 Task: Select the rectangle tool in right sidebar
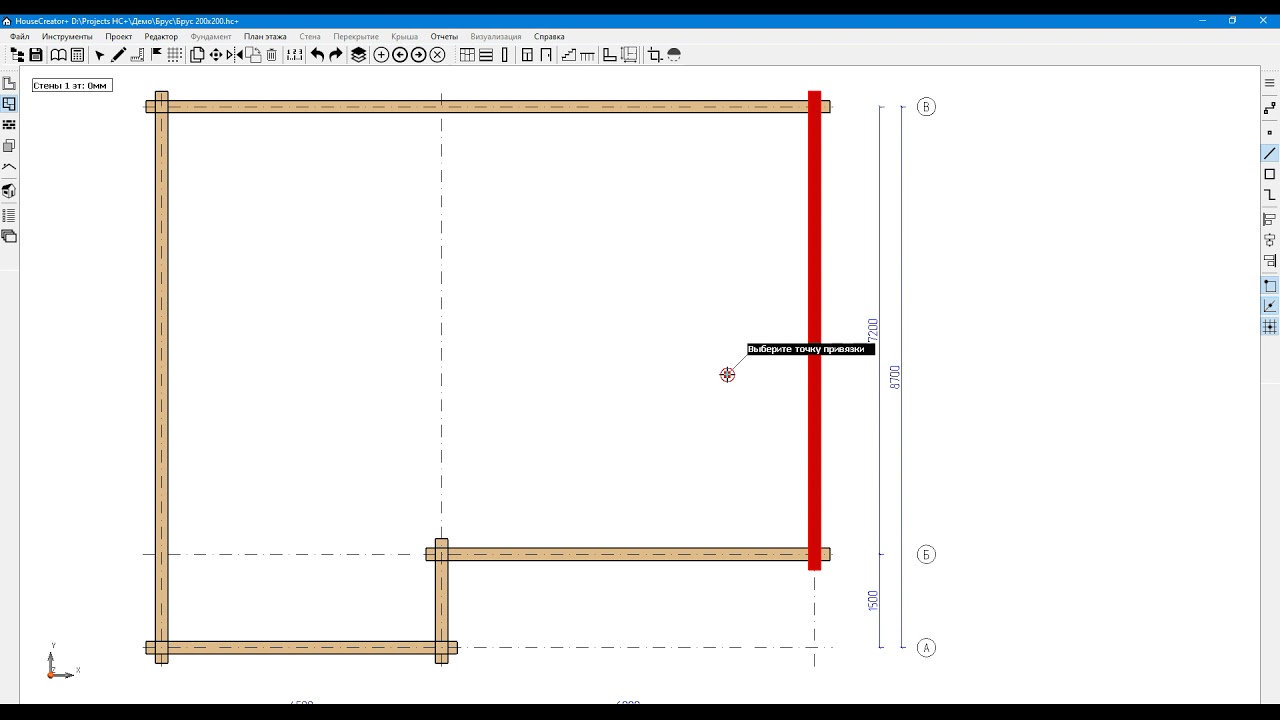[1270, 174]
